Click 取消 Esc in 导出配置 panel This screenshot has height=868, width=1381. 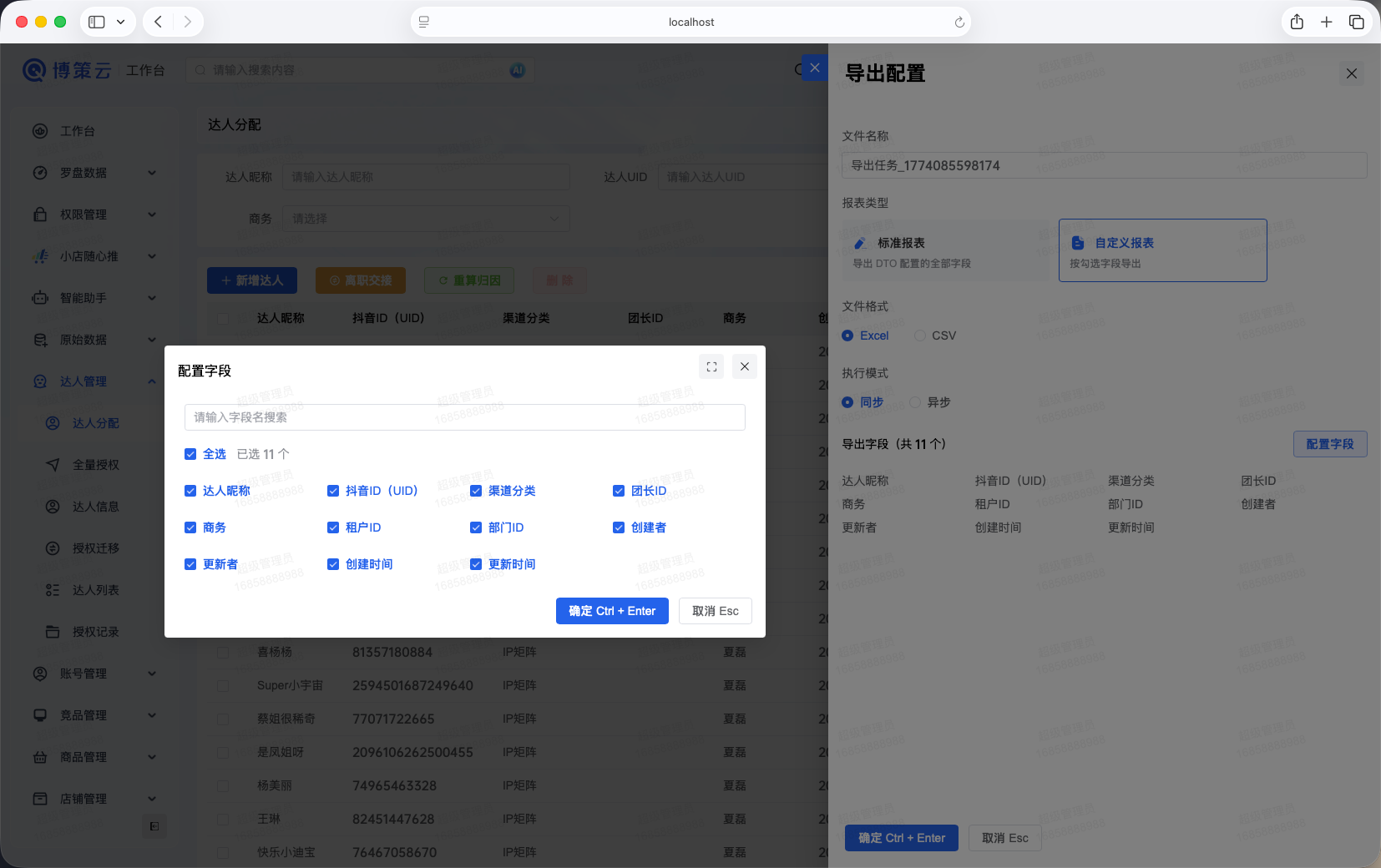pyautogui.click(x=1005, y=838)
